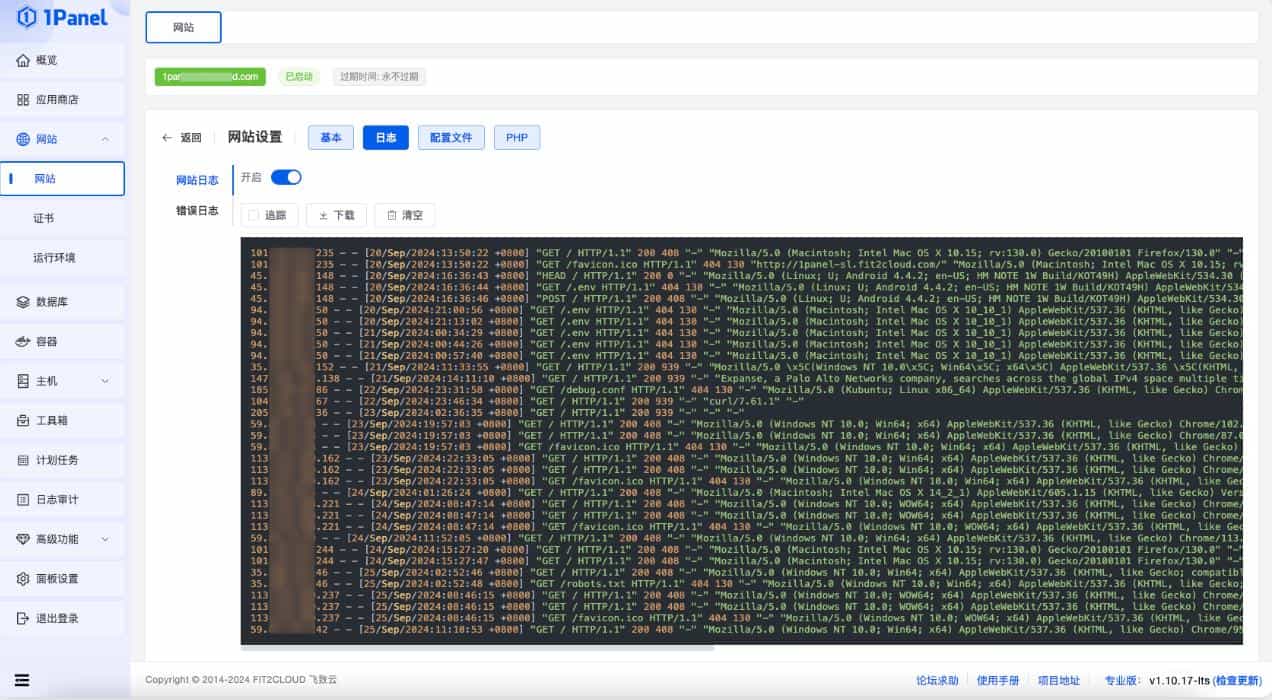
Task: Open the 数据库 database section
Action: pyautogui.click(x=52, y=301)
